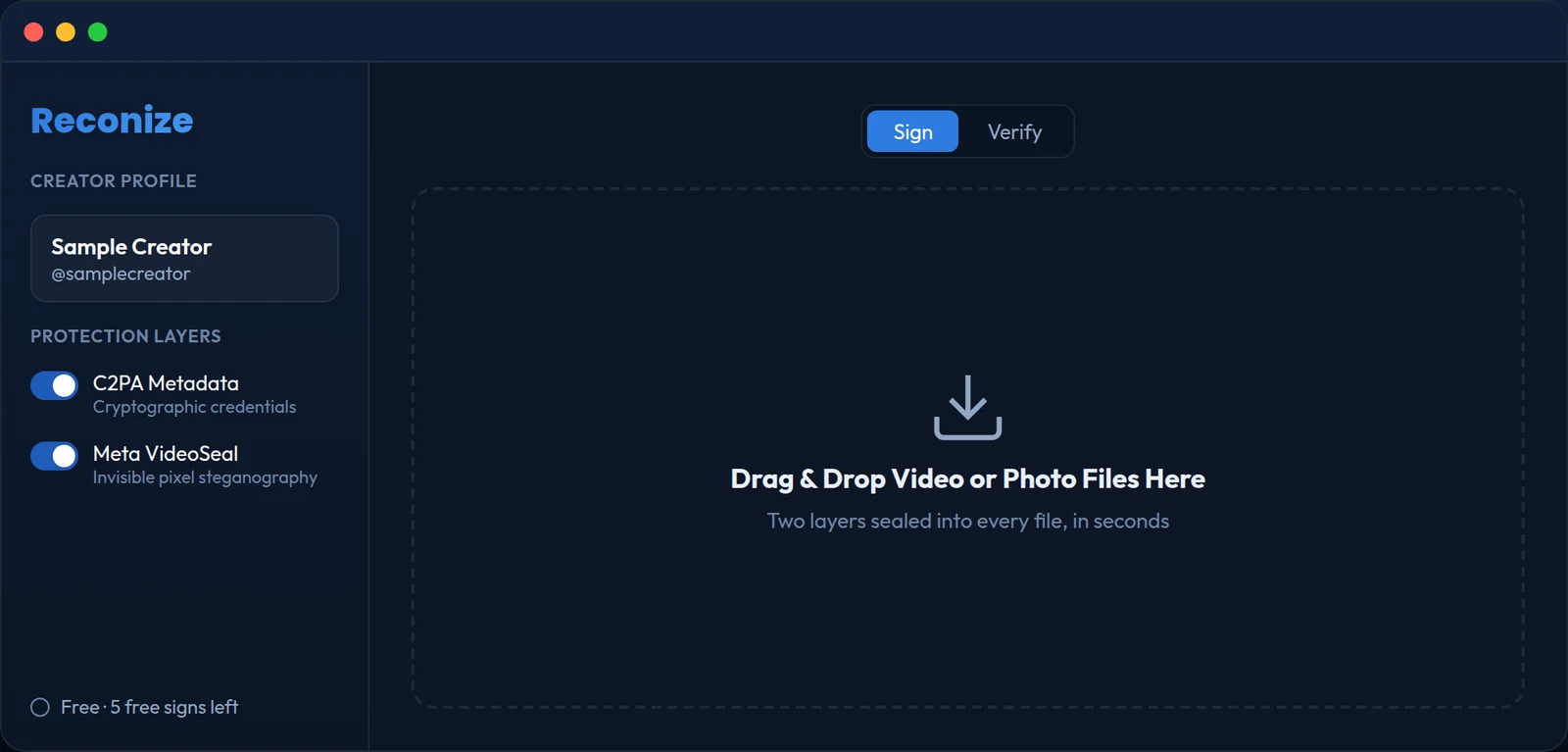Click the Meta VideoSeal label
Viewport: 1568px width, 752px height.
pyautogui.click(x=166, y=454)
